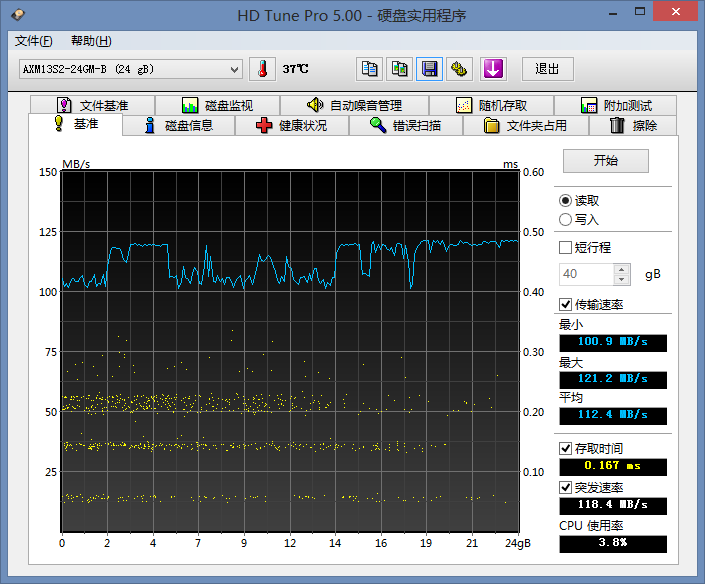This screenshot has width=705, height=584.
Task: Save screenshot with floppy disk icon
Action: click(429, 69)
